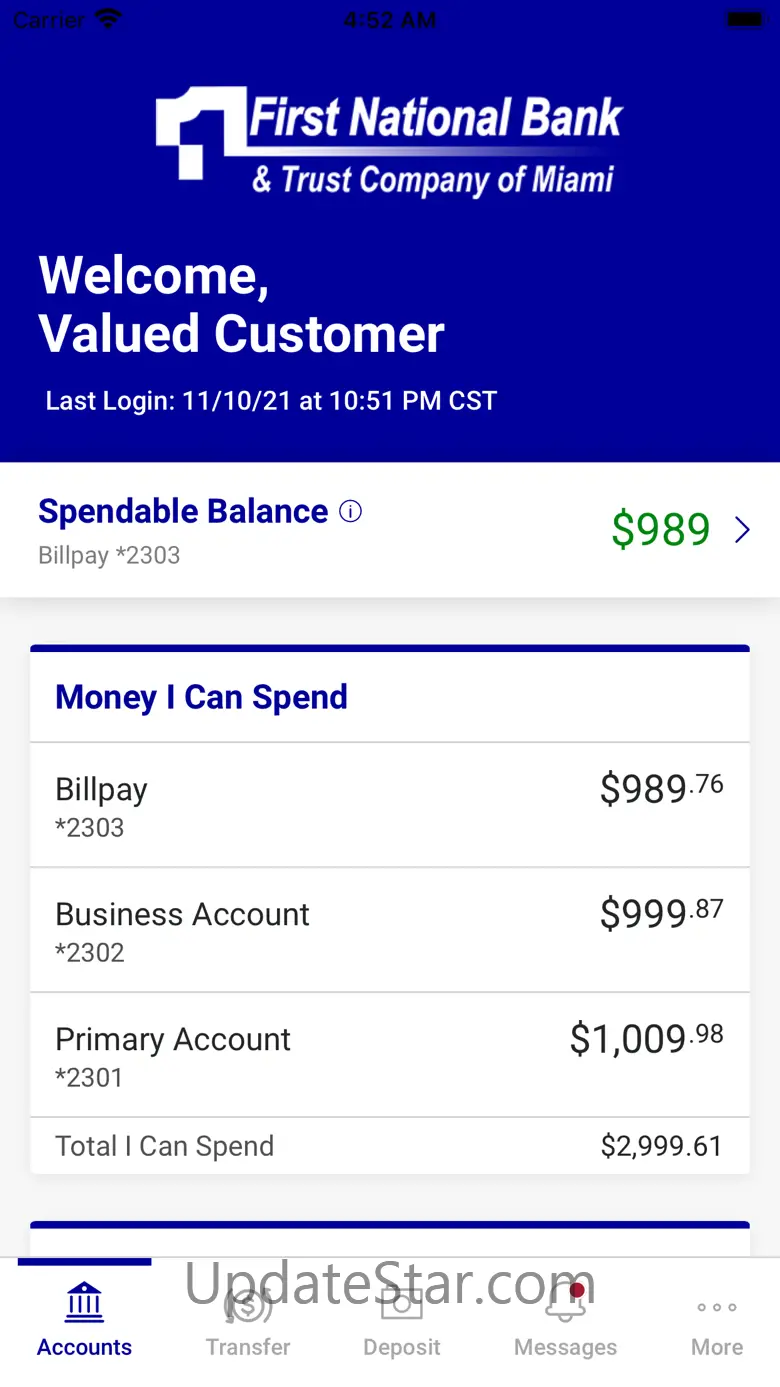Tap the Money I Can Spend header
Screen dimensions: 780x1387
click(201, 697)
